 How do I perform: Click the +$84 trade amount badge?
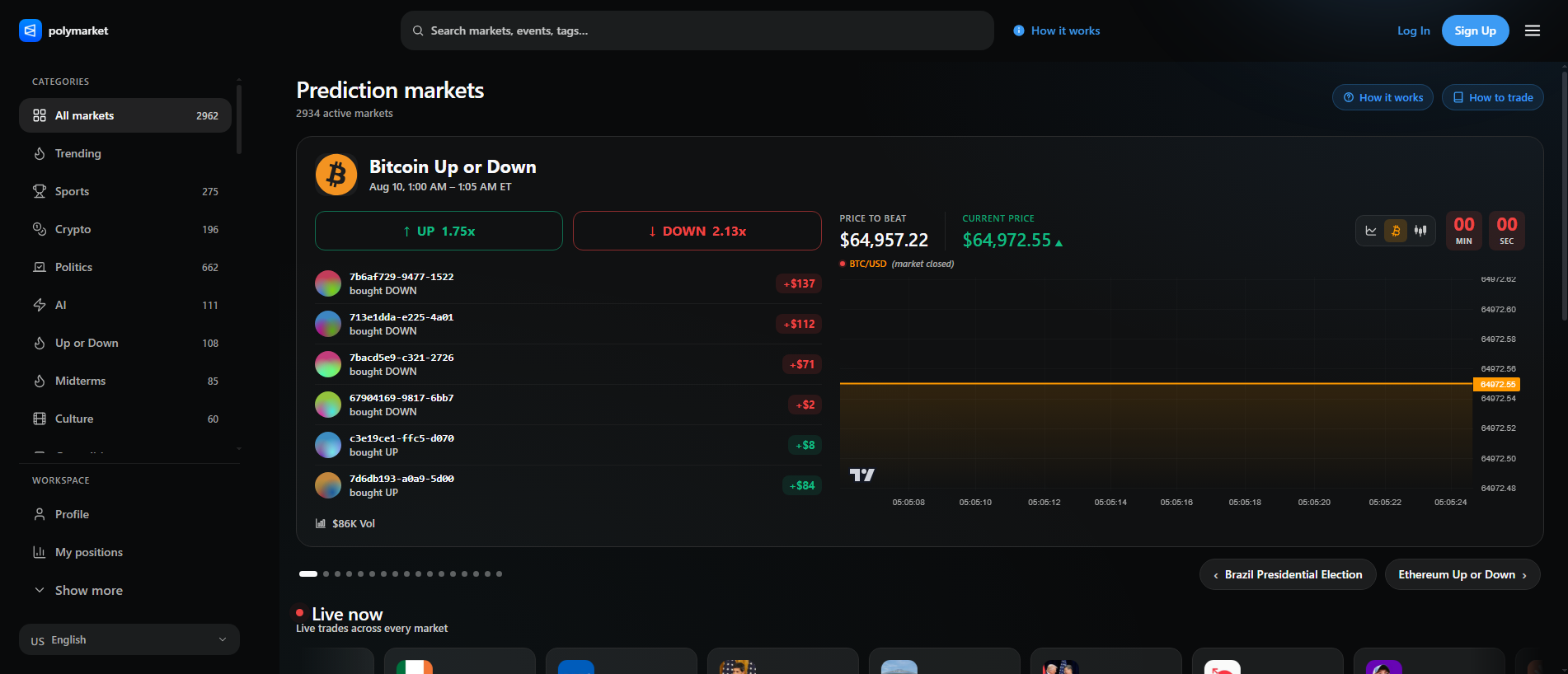(802, 485)
